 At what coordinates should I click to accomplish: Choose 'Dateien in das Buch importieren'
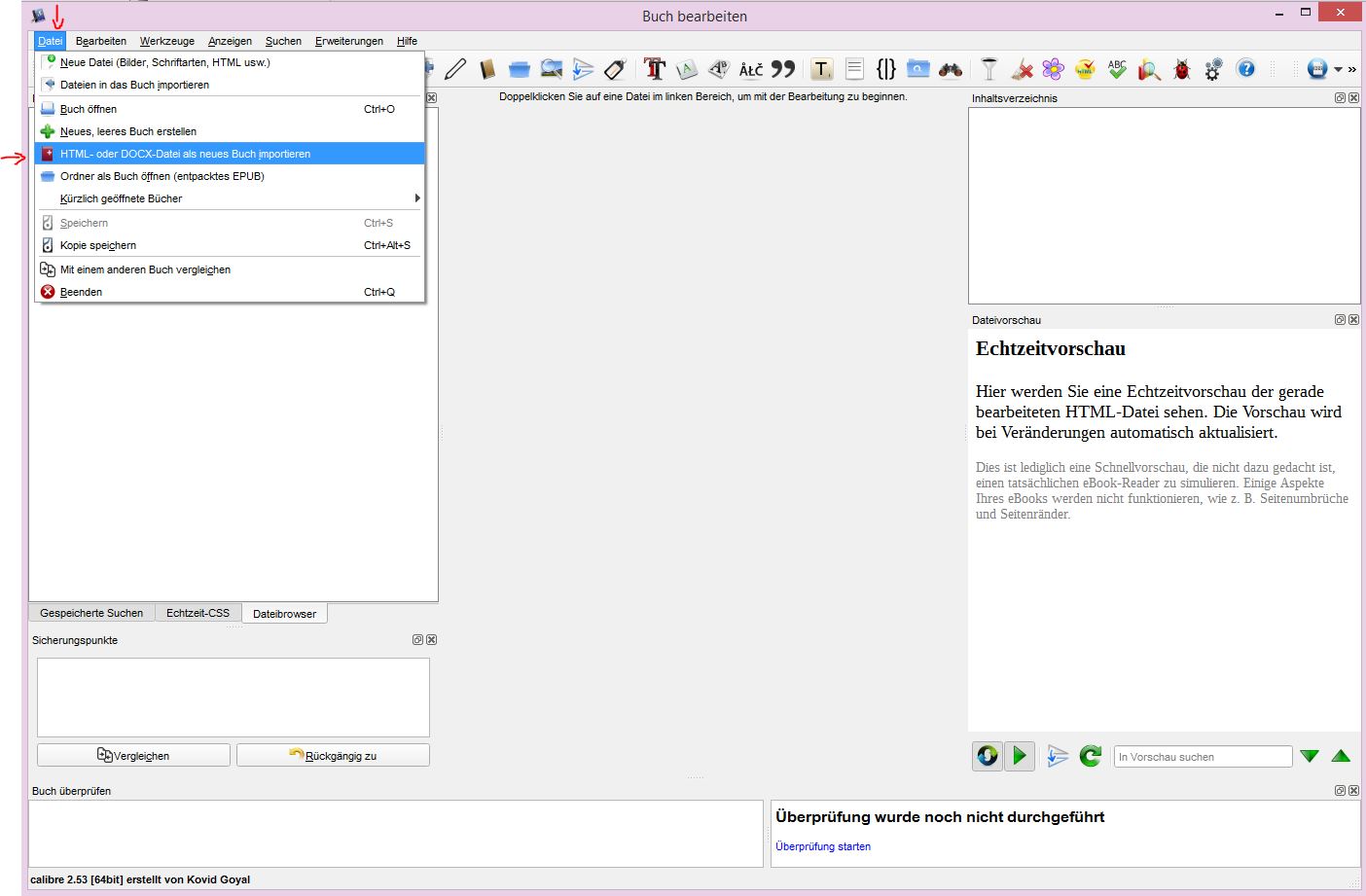(230, 85)
